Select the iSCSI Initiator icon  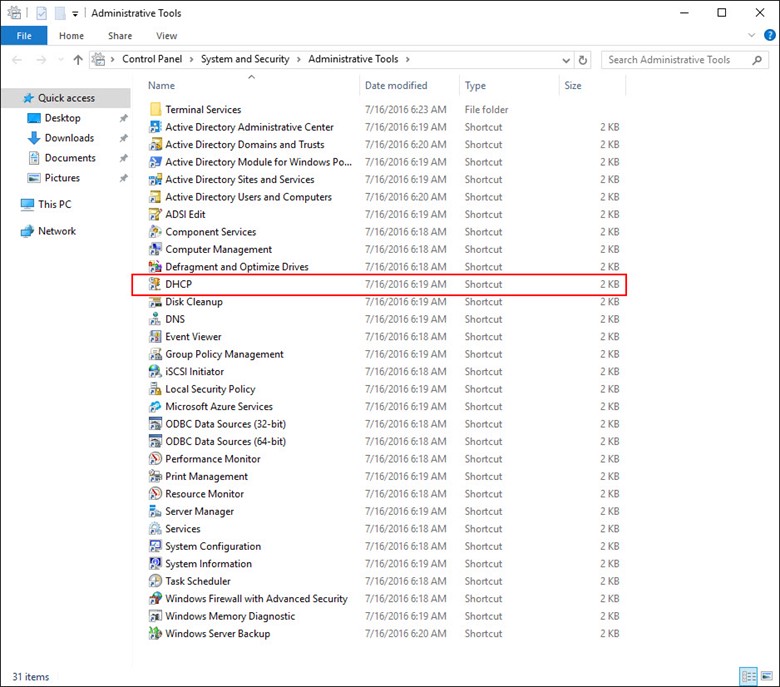155,371
